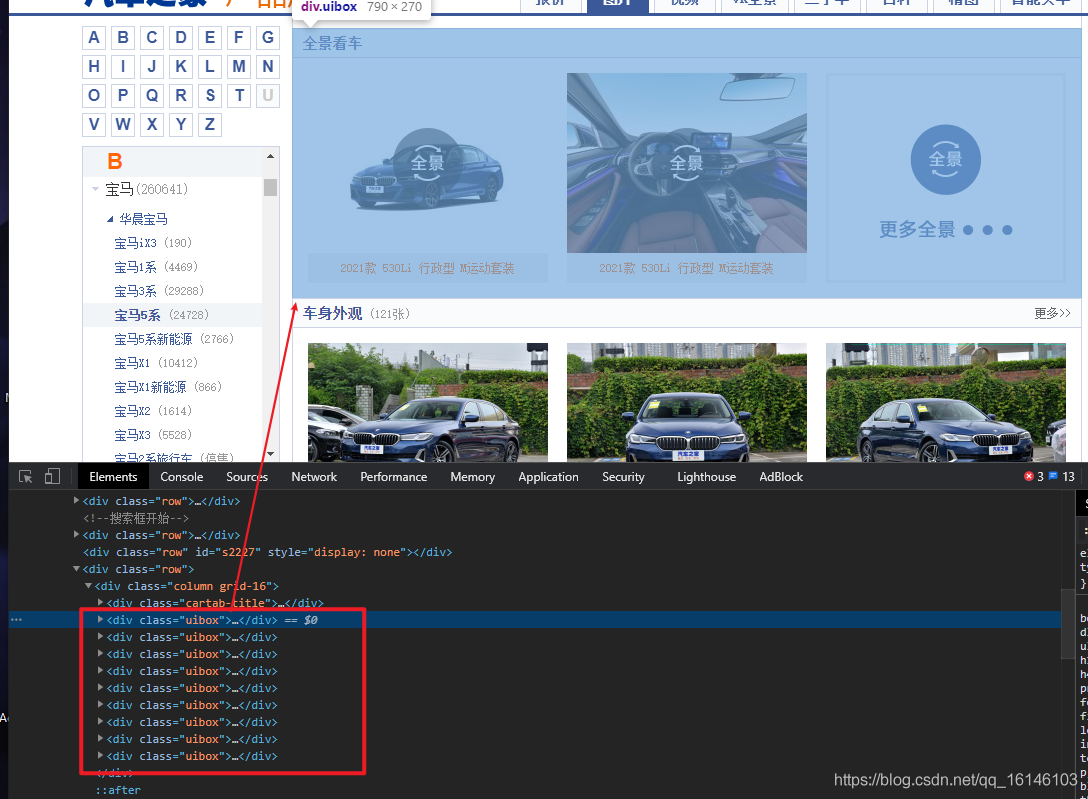The width and height of the screenshot is (1088, 799).
Task: Open the AdBlock tab
Action: click(781, 476)
